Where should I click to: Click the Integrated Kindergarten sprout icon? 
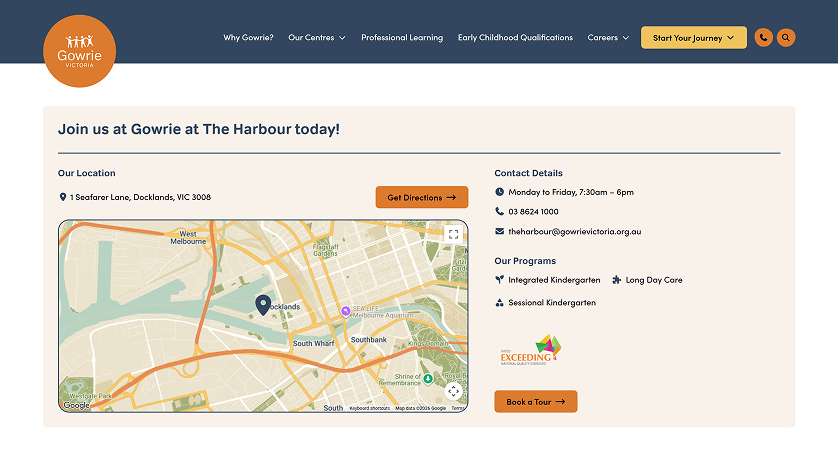coord(499,280)
